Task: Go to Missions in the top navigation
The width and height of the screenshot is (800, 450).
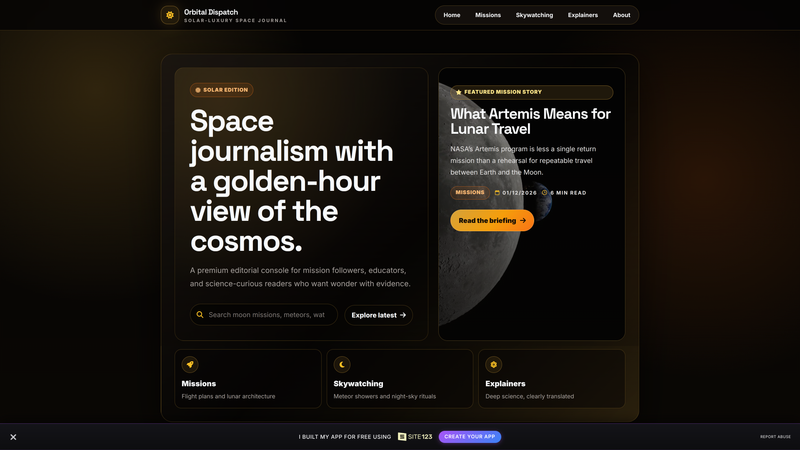Action: tap(488, 15)
